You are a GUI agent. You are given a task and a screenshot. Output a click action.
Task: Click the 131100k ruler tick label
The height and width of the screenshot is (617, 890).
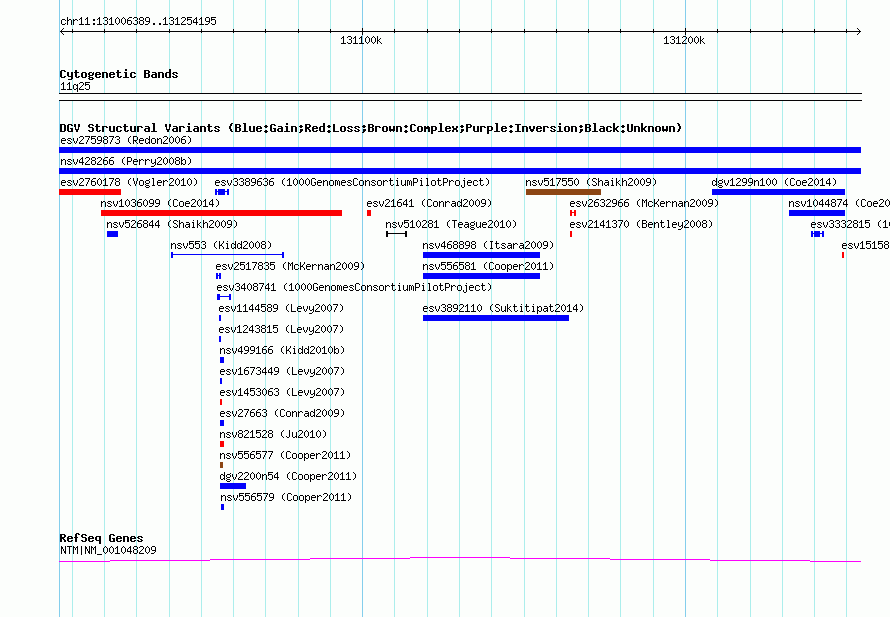tap(361, 40)
